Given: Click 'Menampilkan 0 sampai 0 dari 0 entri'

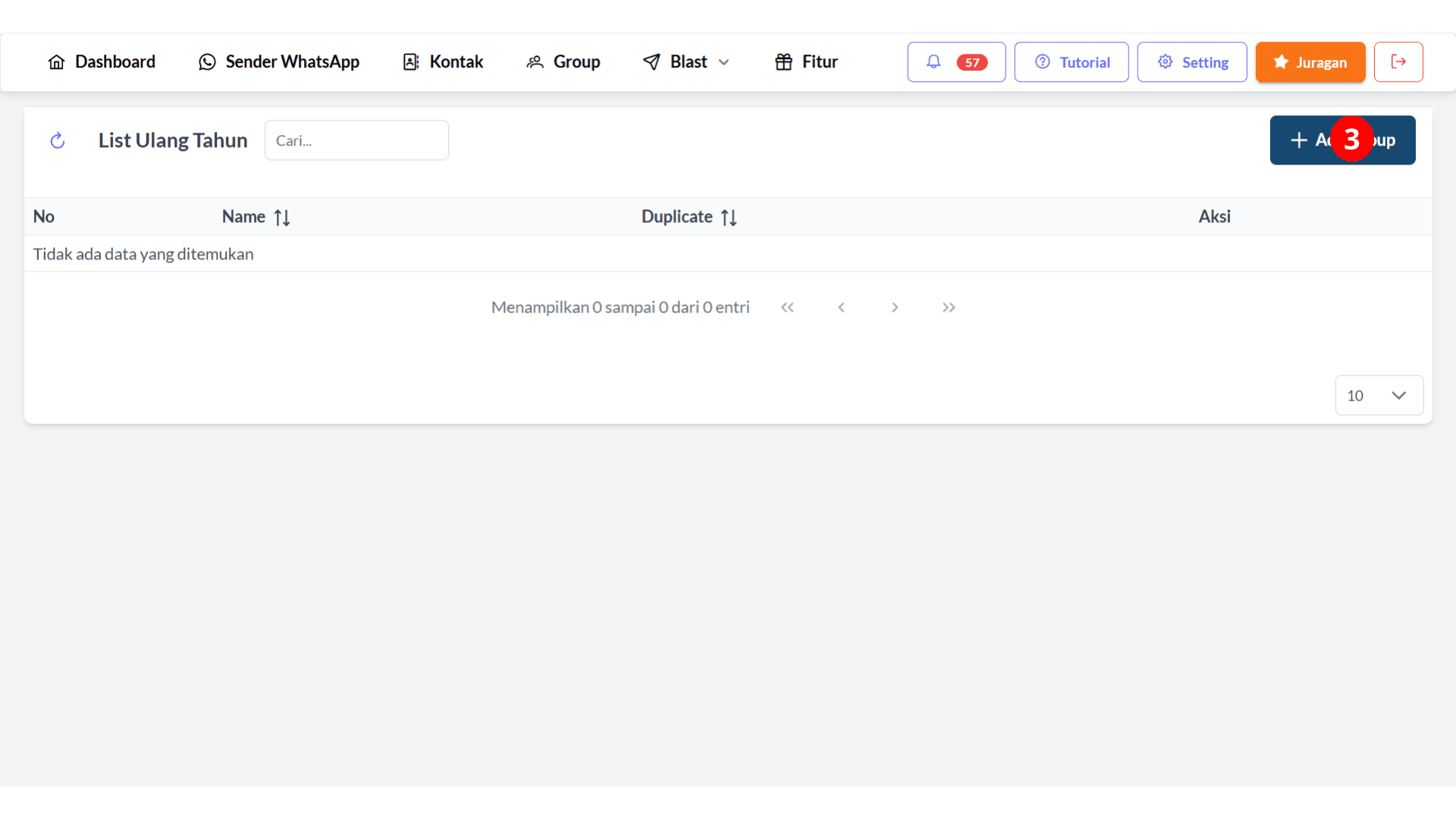Looking at the screenshot, I should click(x=620, y=308).
